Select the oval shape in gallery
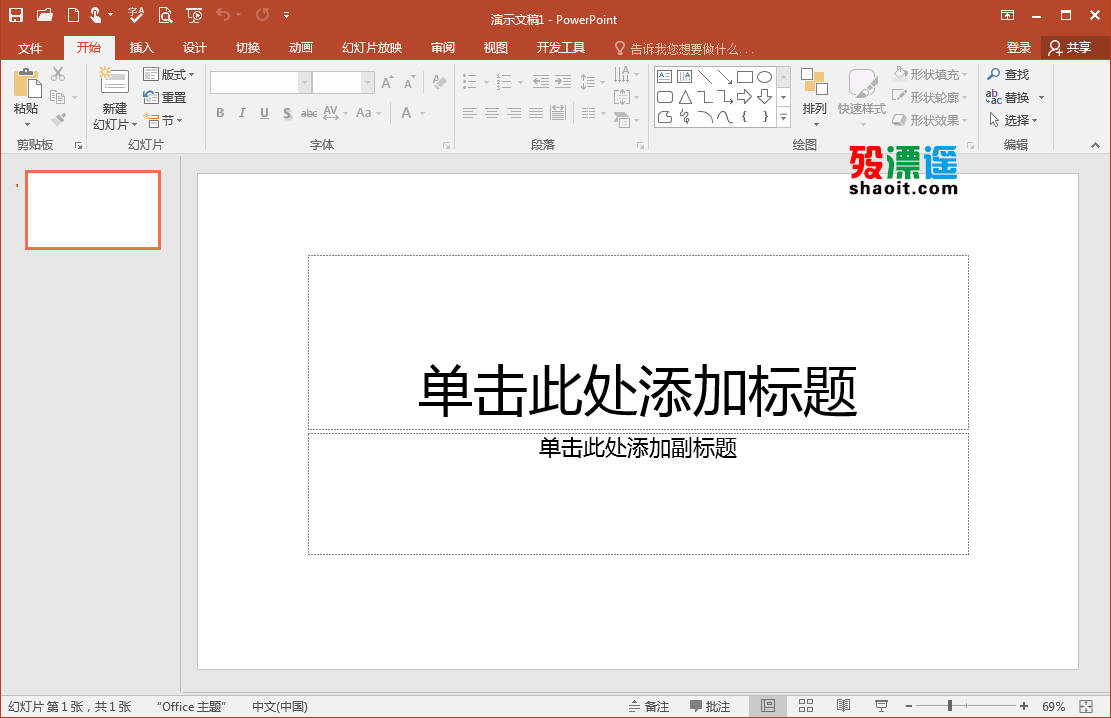This screenshot has width=1111, height=718. (765, 77)
